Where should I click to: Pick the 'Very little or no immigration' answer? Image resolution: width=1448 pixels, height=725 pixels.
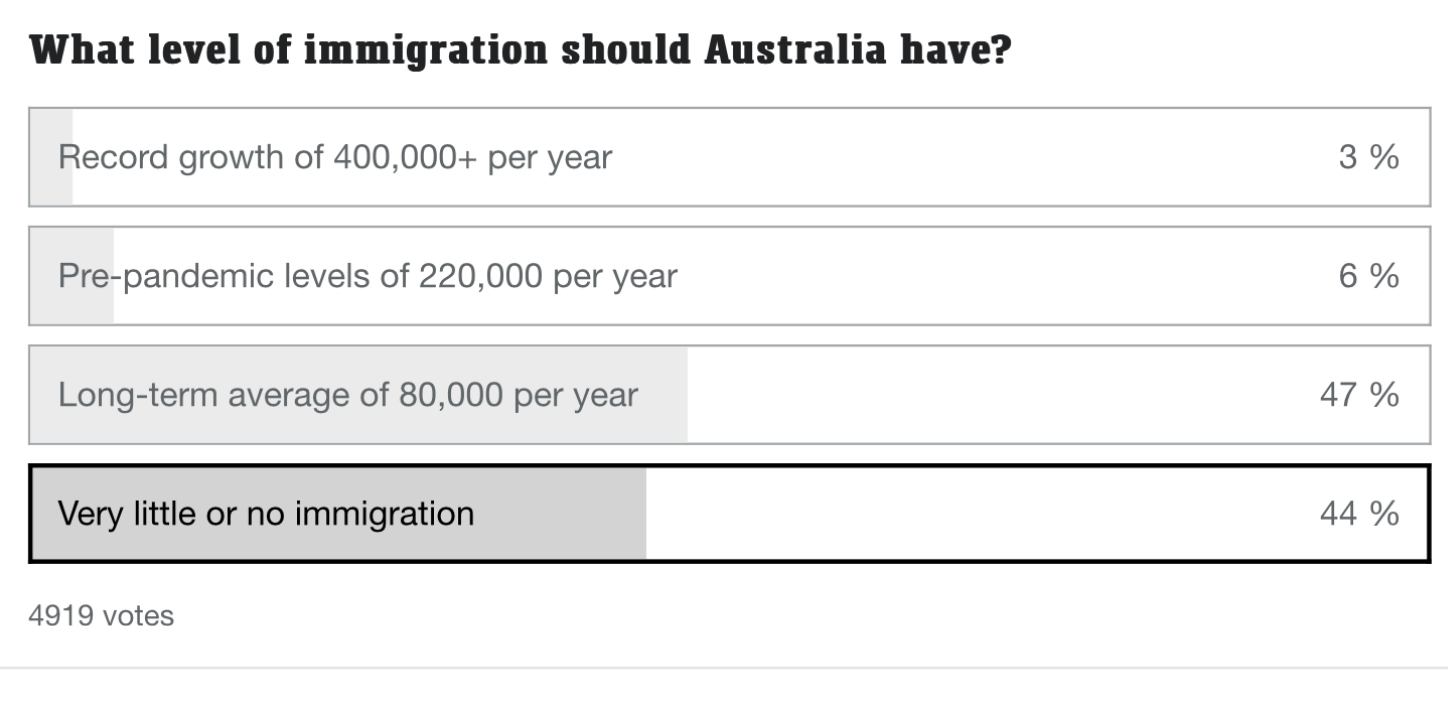coord(729,514)
